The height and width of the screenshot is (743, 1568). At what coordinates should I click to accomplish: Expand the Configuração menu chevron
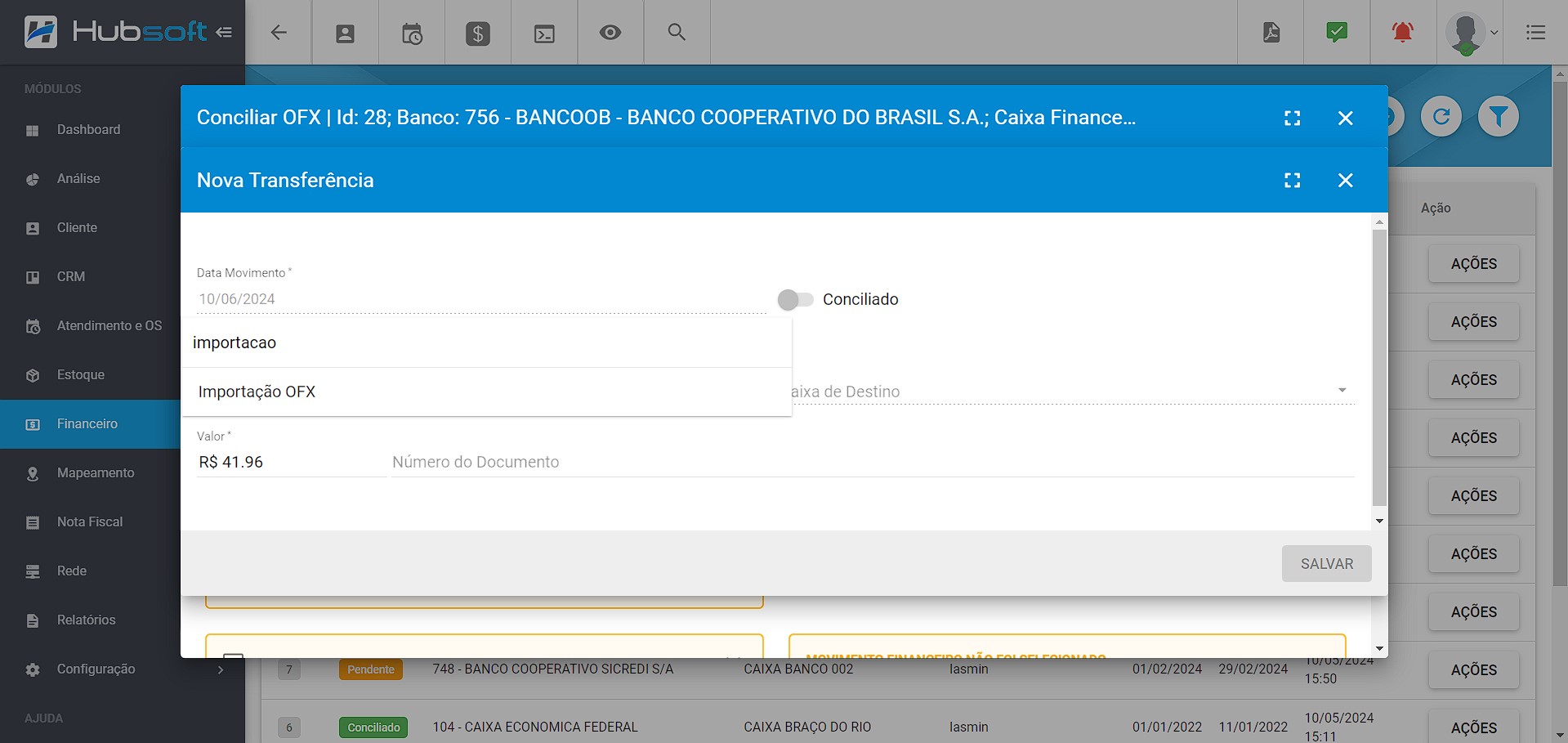click(x=220, y=669)
